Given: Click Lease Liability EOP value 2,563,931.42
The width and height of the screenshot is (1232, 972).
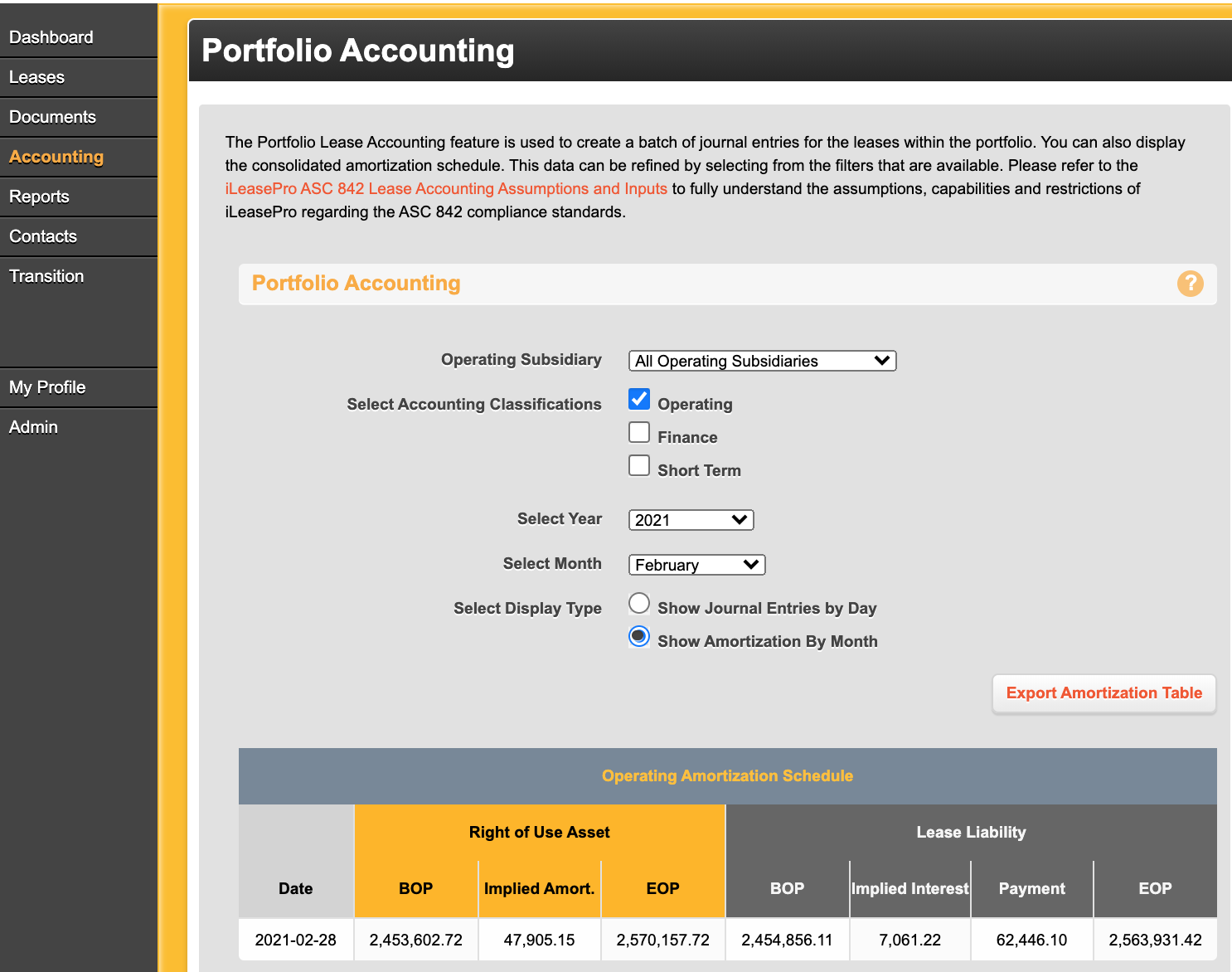Looking at the screenshot, I should pos(1155,940).
